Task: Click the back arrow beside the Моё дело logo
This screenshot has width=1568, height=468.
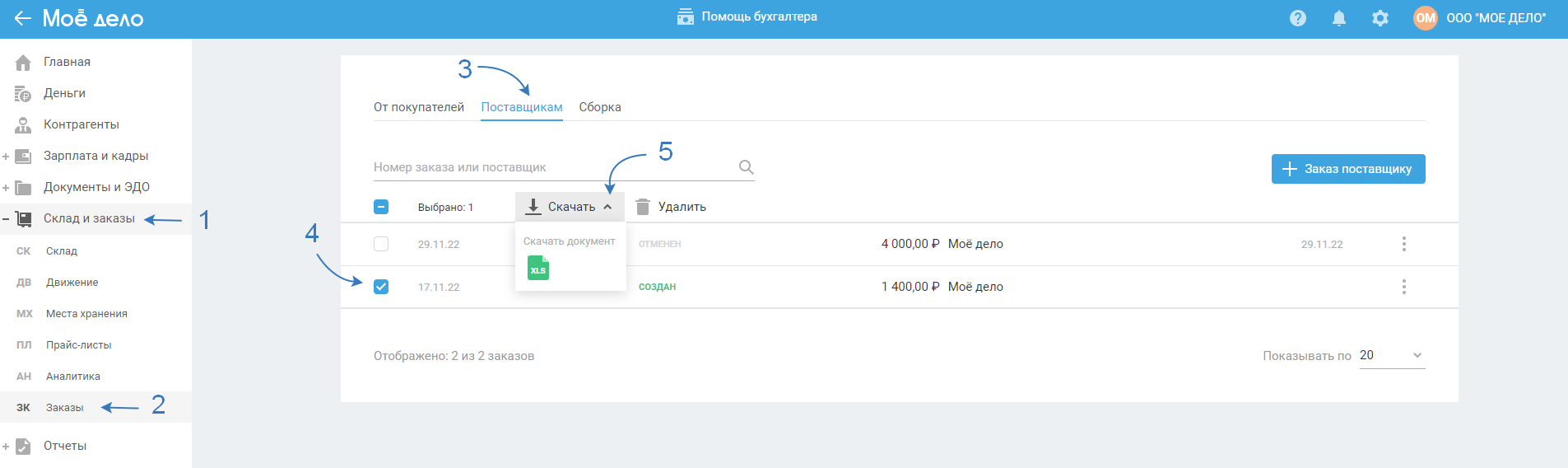Action: pos(22,18)
